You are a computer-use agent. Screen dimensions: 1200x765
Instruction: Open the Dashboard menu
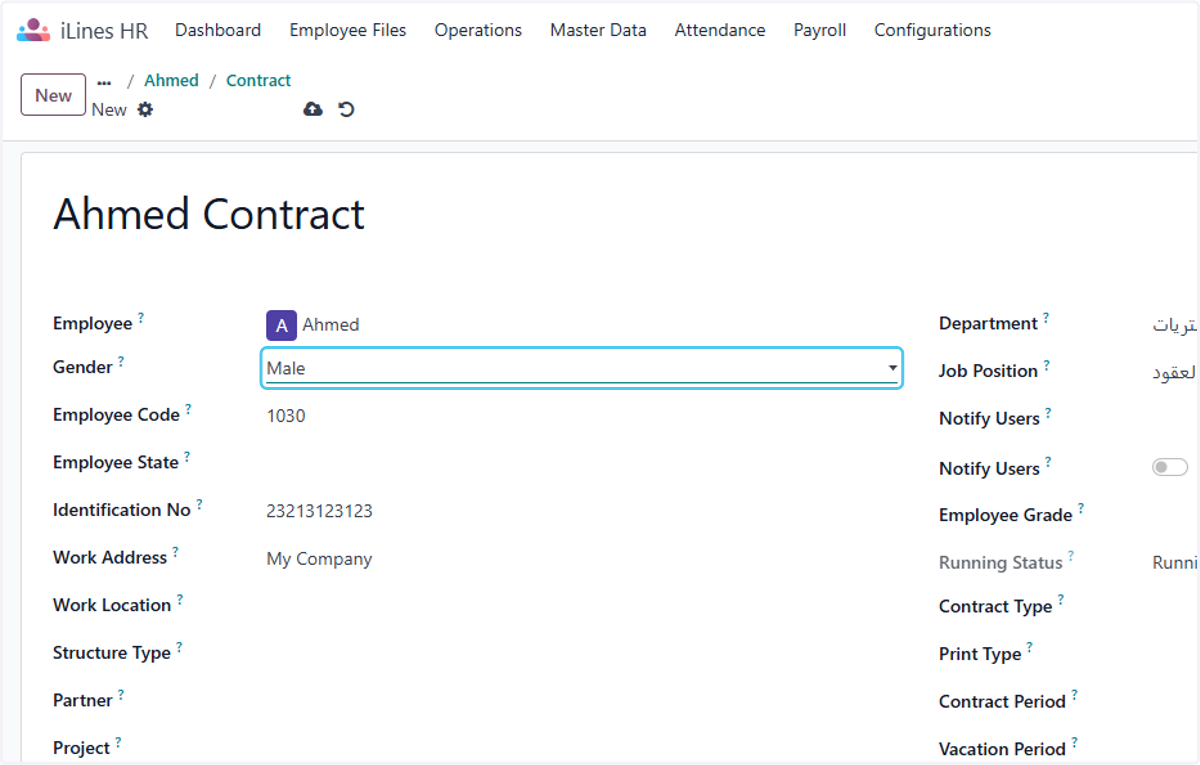click(x=218, y=30)
